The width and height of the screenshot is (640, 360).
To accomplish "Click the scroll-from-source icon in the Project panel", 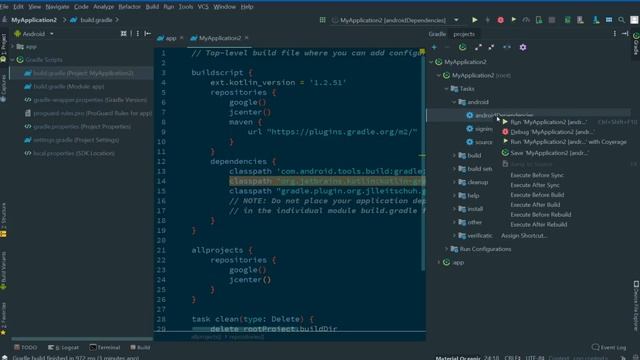I will tap(124, 33).
